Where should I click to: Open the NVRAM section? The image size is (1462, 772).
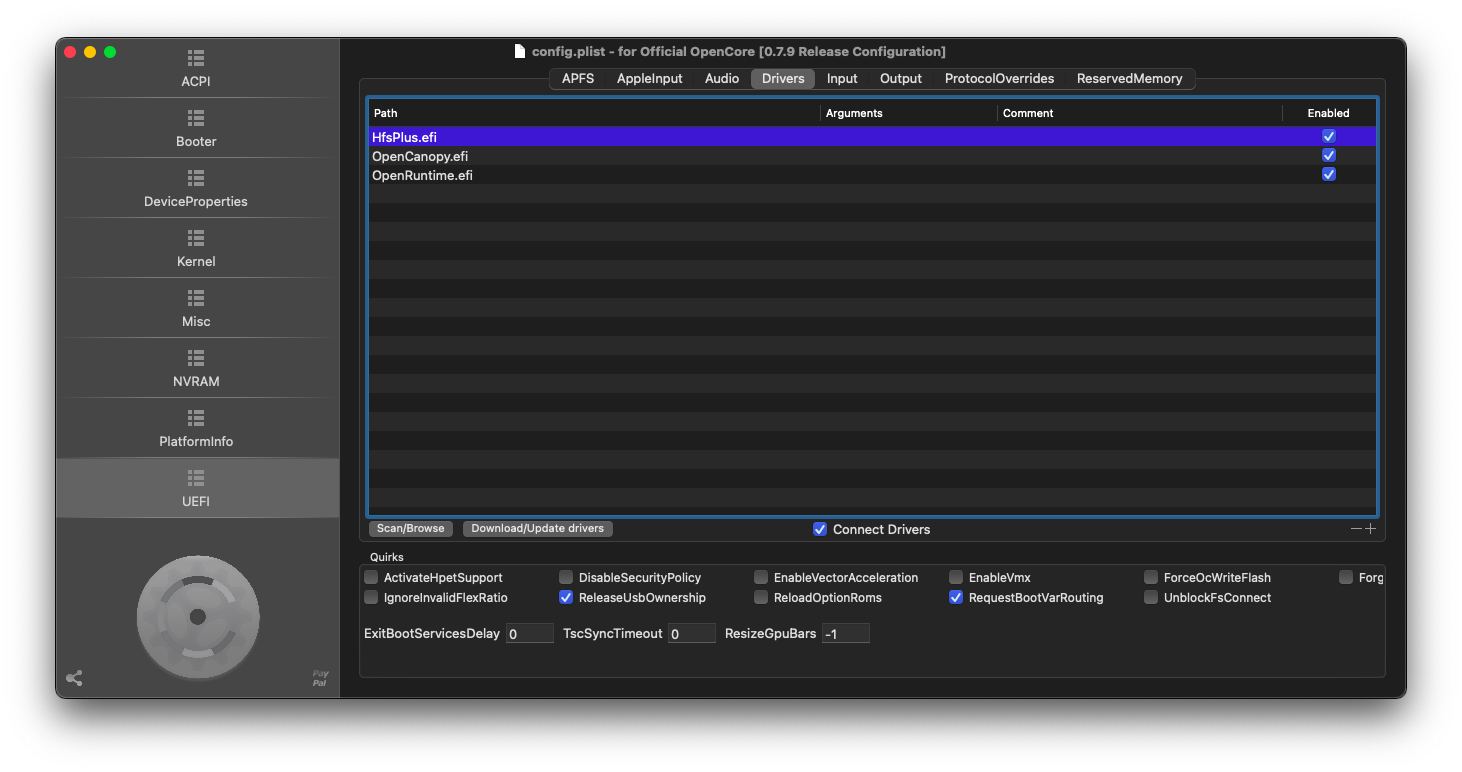click(196, 368)
